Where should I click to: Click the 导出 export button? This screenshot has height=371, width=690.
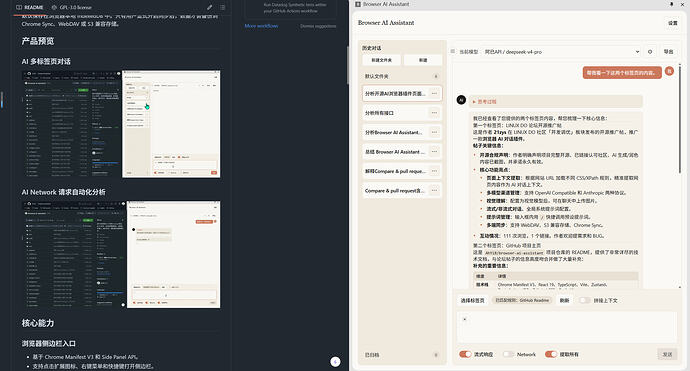pos(668,51)
